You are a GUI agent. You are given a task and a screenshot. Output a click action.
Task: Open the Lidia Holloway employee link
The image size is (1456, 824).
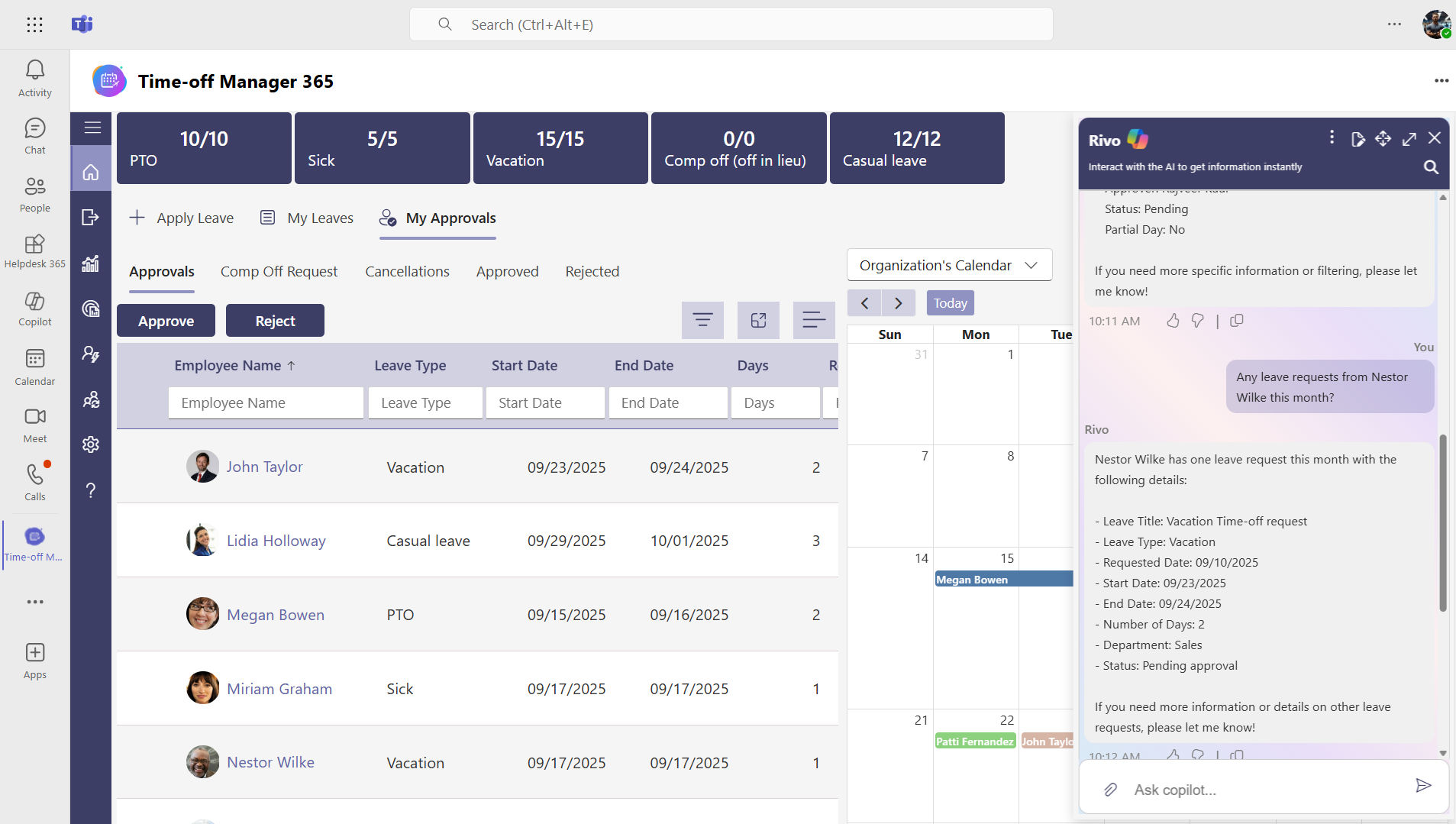pos(276,541)
